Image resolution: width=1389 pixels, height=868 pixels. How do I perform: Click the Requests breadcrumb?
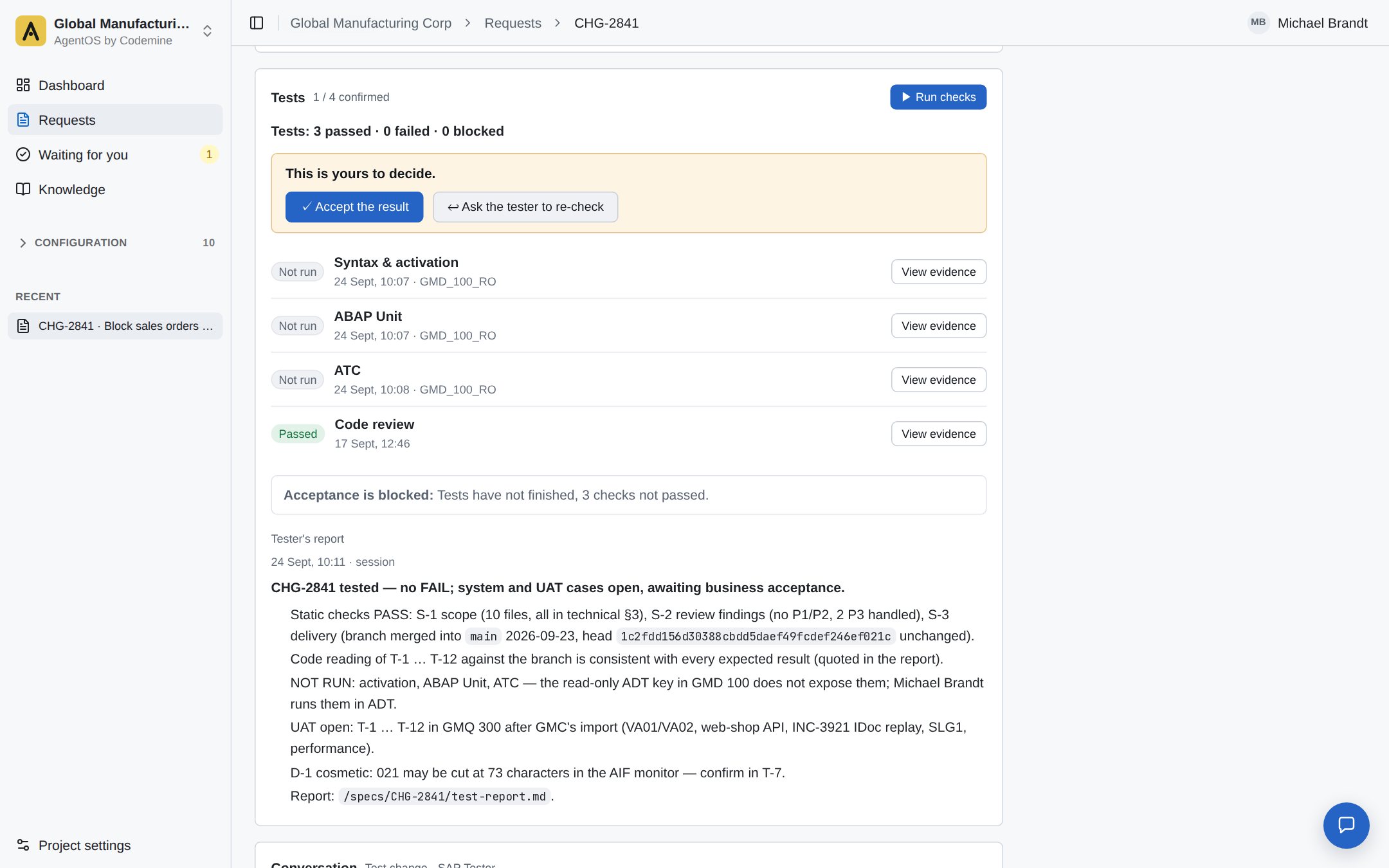513,23
